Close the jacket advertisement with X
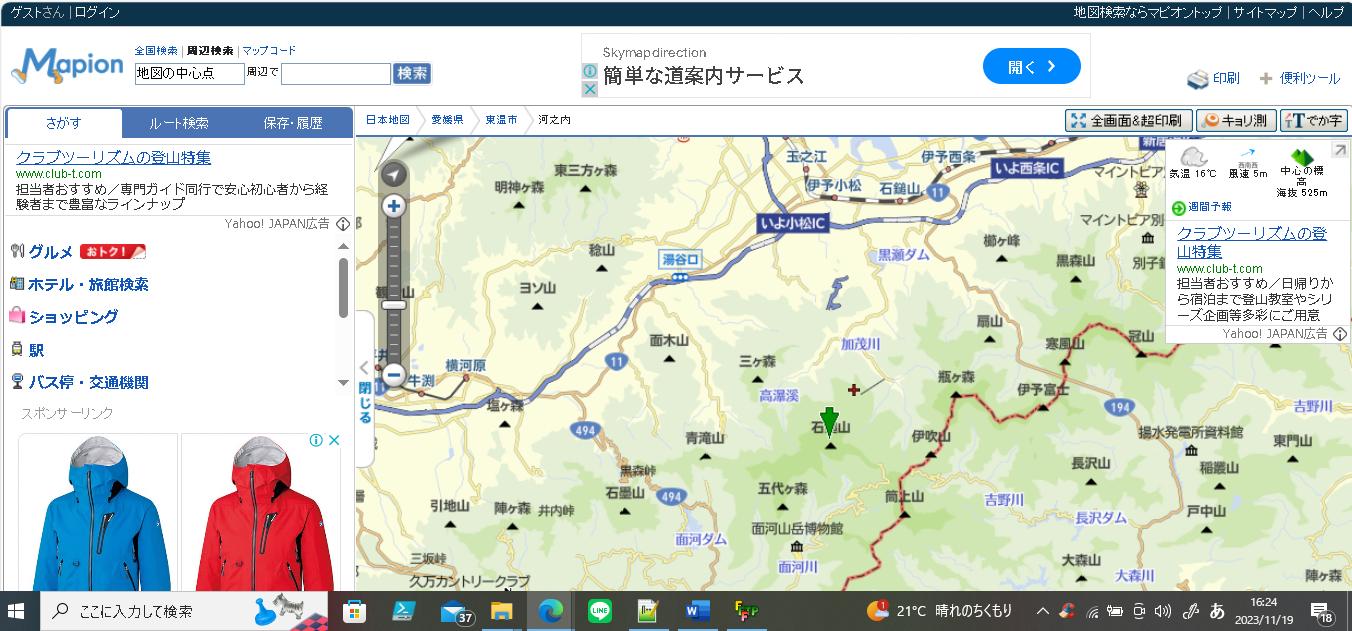This screenshot has height=631, width=1352. point(334,440)
